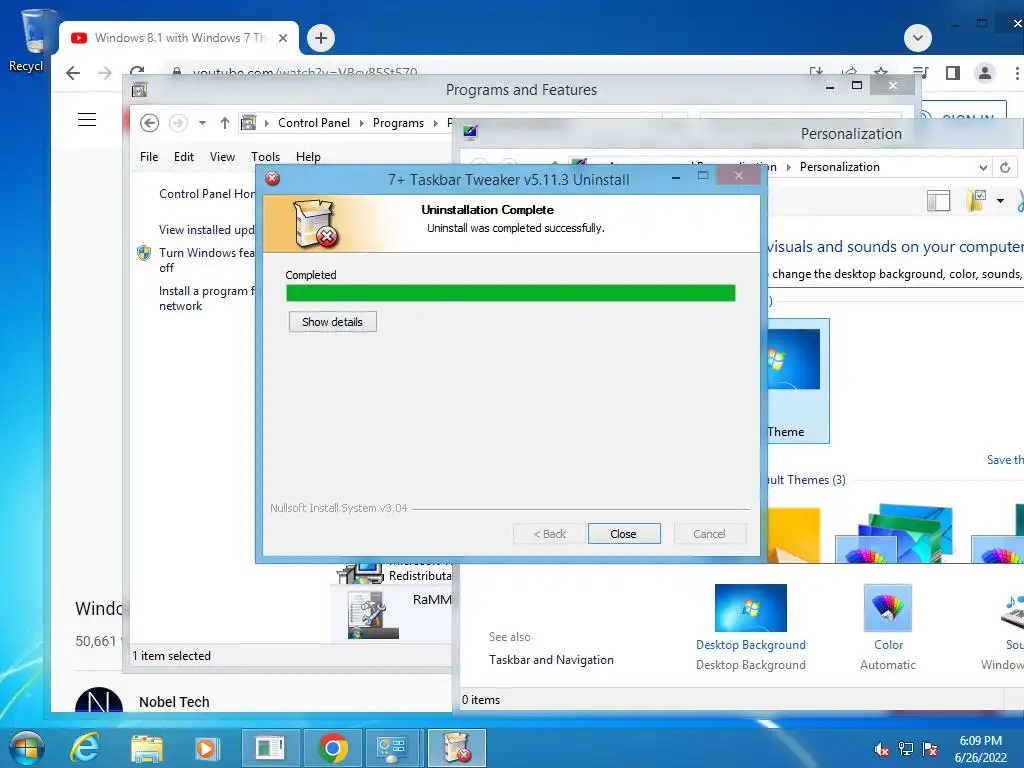This screenshot has height=768, width=1024.
Task: Open Nobel Tech channel name
Action: (174, 702)
